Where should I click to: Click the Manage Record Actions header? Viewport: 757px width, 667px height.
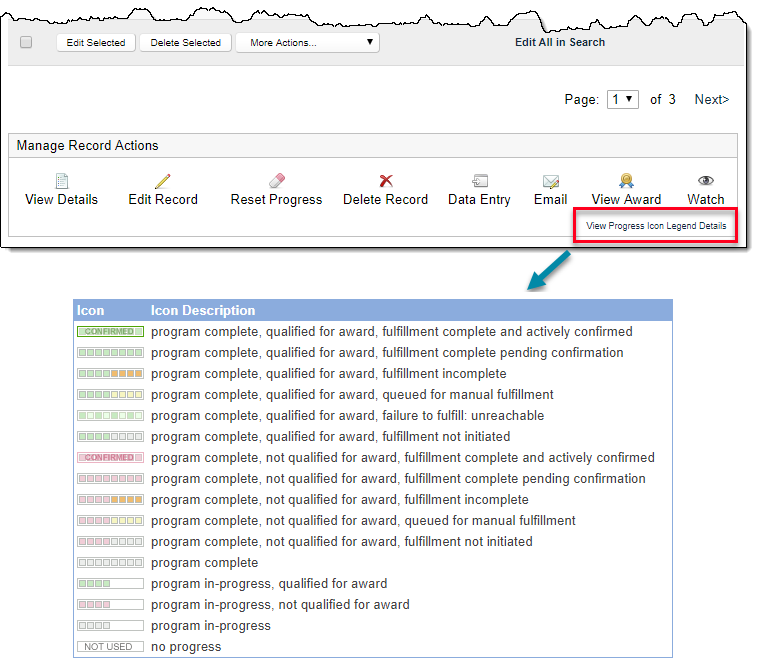tap(87, 146)
